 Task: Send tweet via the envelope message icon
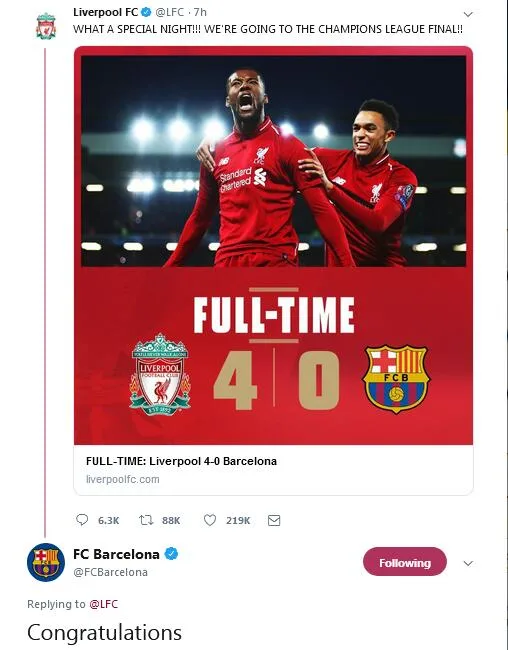(x=274, y=520)
